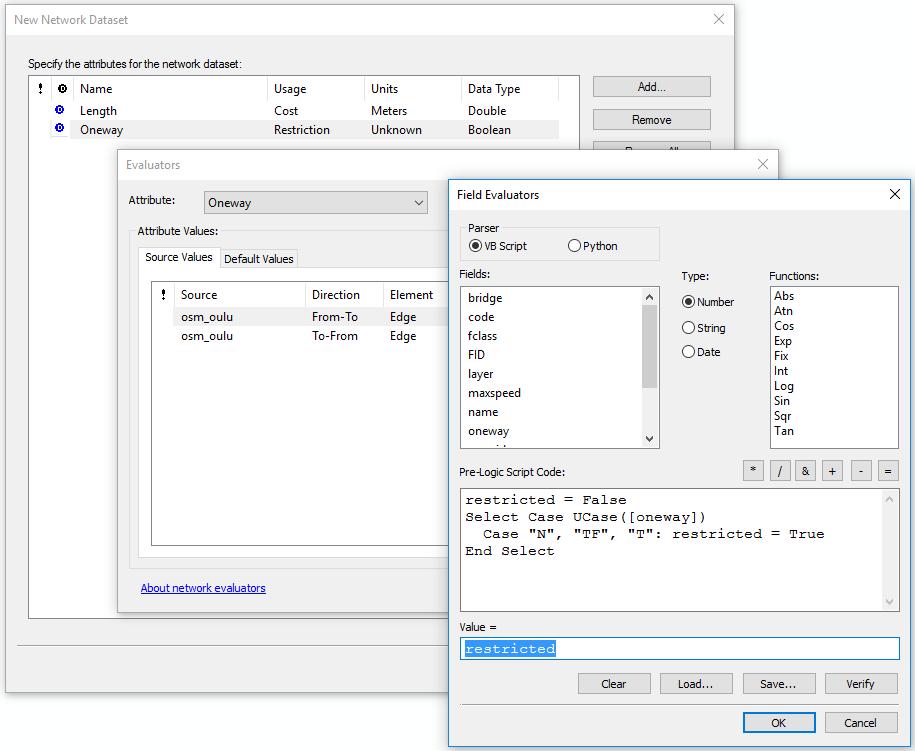Select the maxspeed field in Fields list
915x751 pixels.
pyautogui.click(x=494, y=393)
